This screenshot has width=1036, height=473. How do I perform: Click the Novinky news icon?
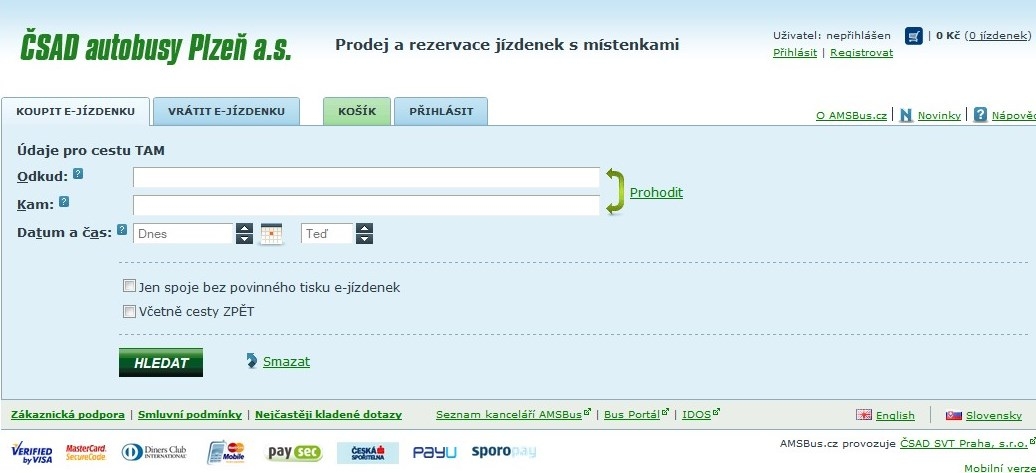(906, 115)
